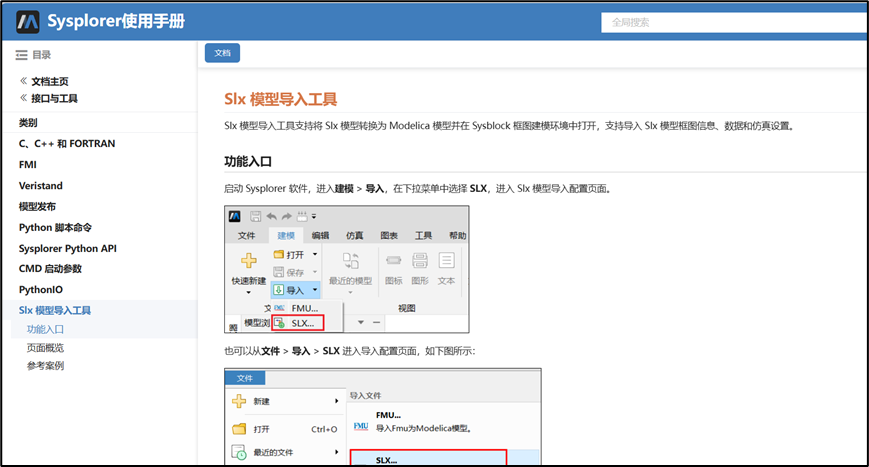Click the 最近的模型 icon
The width and height of the screenshot is (869, 467).
point(350,260)
